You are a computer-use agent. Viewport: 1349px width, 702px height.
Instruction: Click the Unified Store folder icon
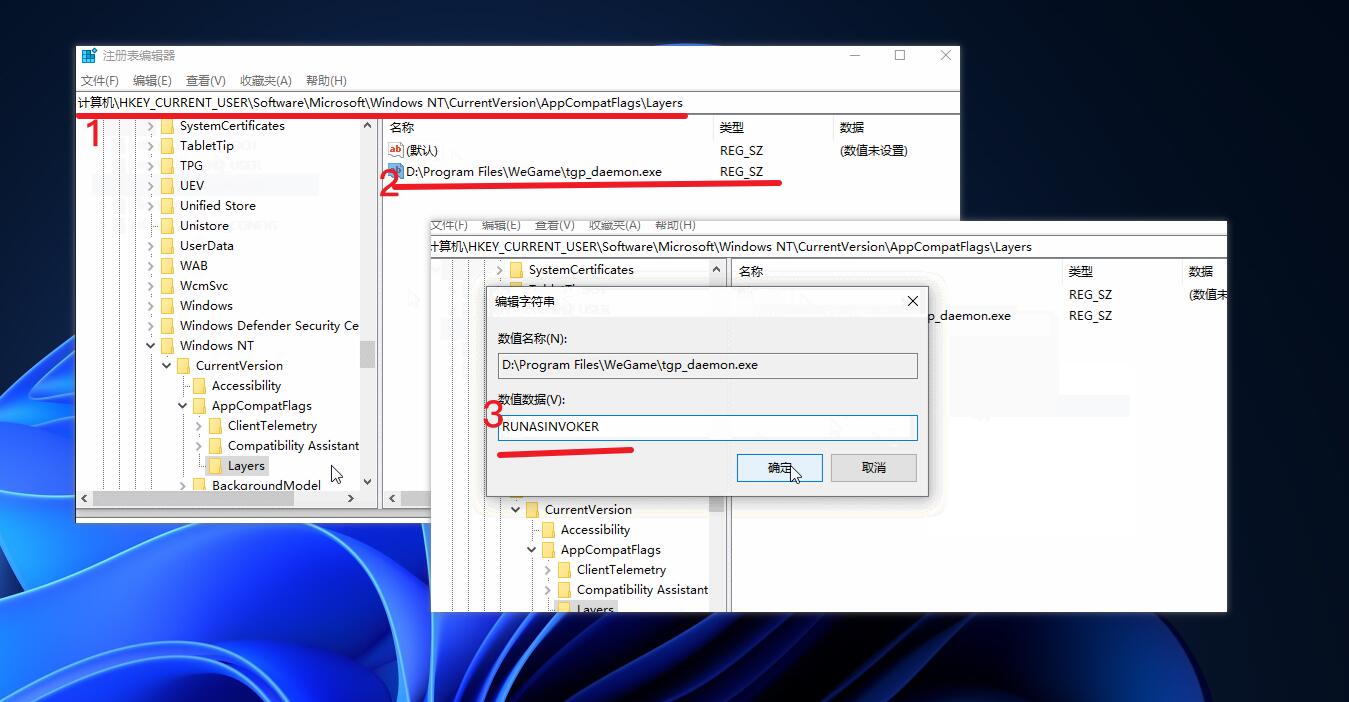(x=167, y=206)
